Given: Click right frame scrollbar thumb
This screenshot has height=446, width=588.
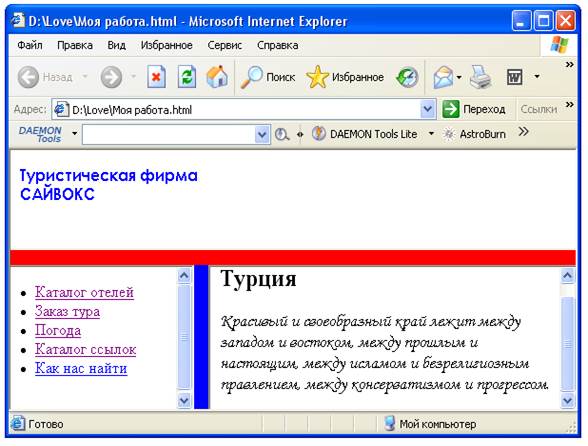Looking at the screenshot, I should tap(568, 344).
